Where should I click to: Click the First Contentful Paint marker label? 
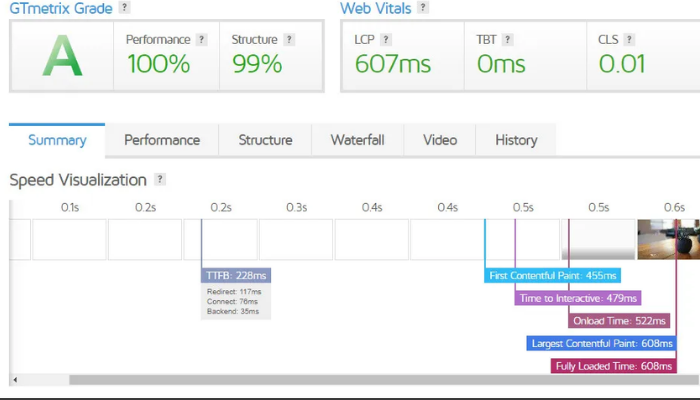[552, 275]
